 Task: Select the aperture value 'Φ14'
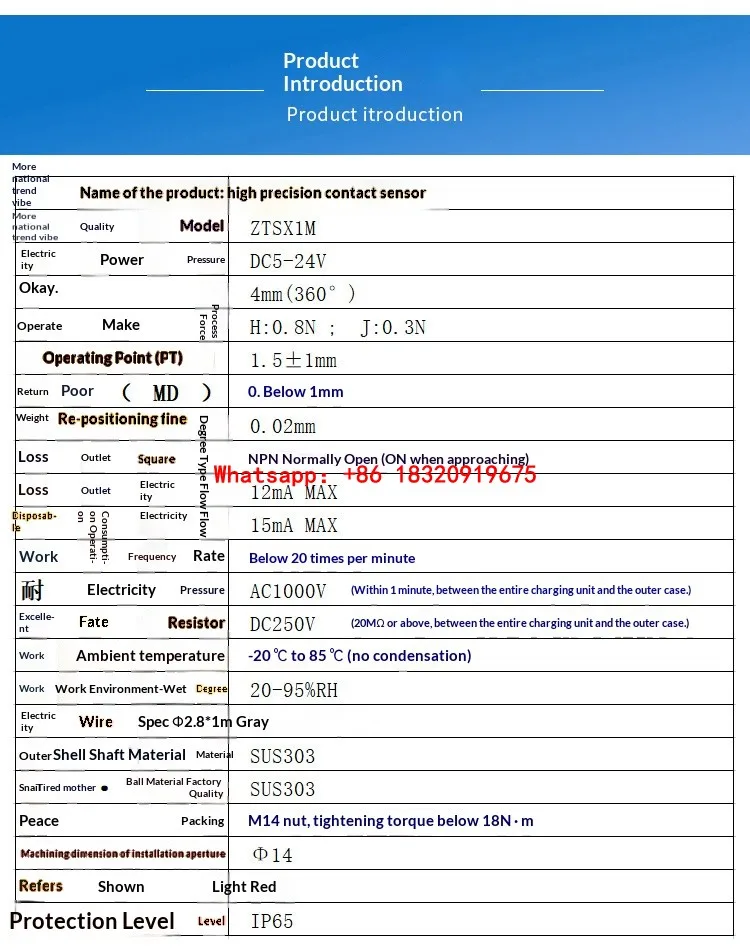[272, 855]
